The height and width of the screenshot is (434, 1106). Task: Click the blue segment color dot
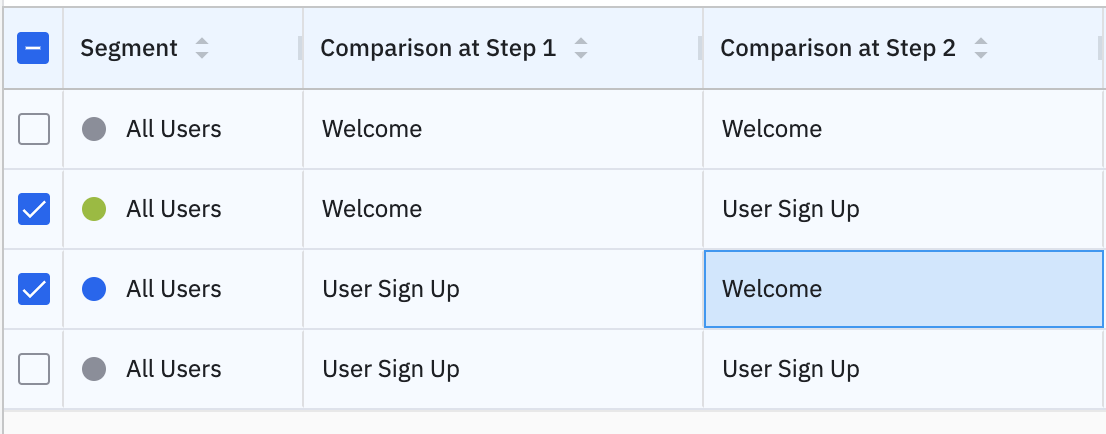pyautogui.click(x=94, y=289)
